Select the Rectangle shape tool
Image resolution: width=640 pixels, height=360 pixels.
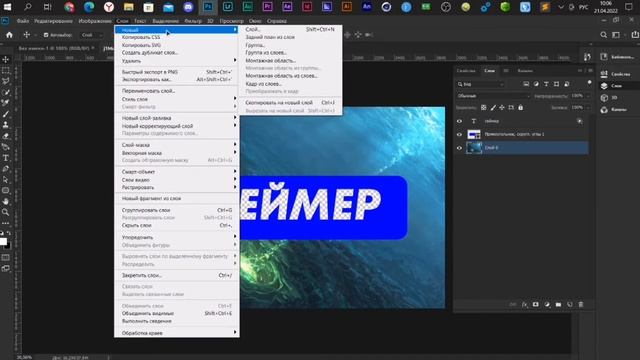tap(6, 191)
